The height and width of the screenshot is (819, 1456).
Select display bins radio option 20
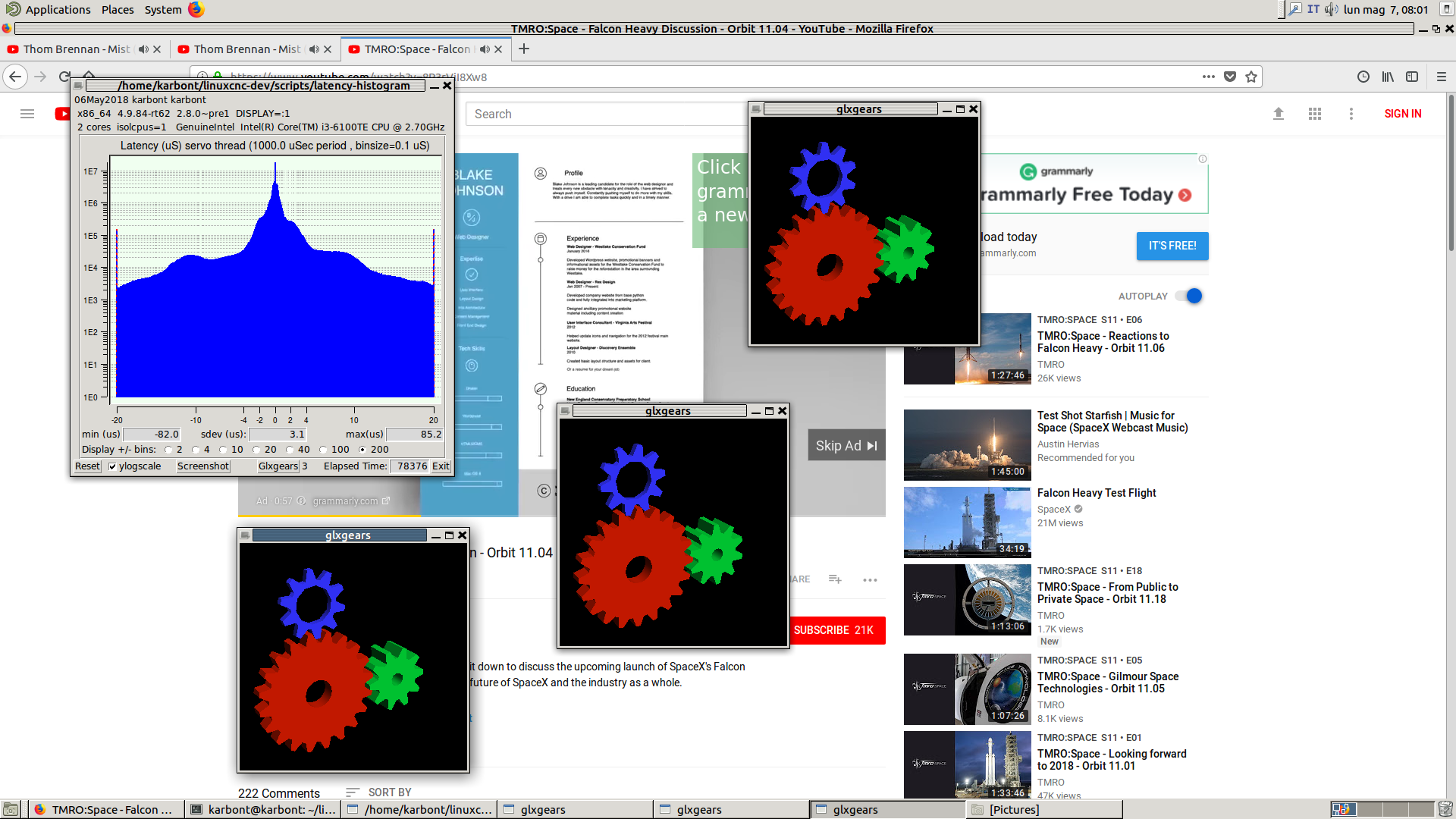coord(256,450)
